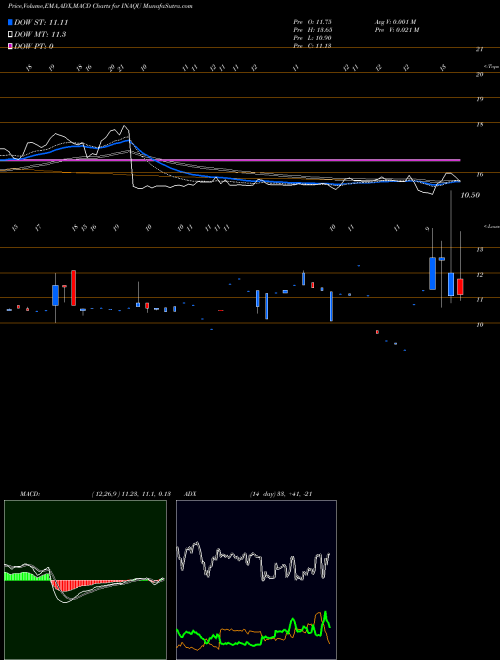This screenshot has height=660, width=500.
Task: Click the ADX panel title label
Action: click(x=191, y=494)
